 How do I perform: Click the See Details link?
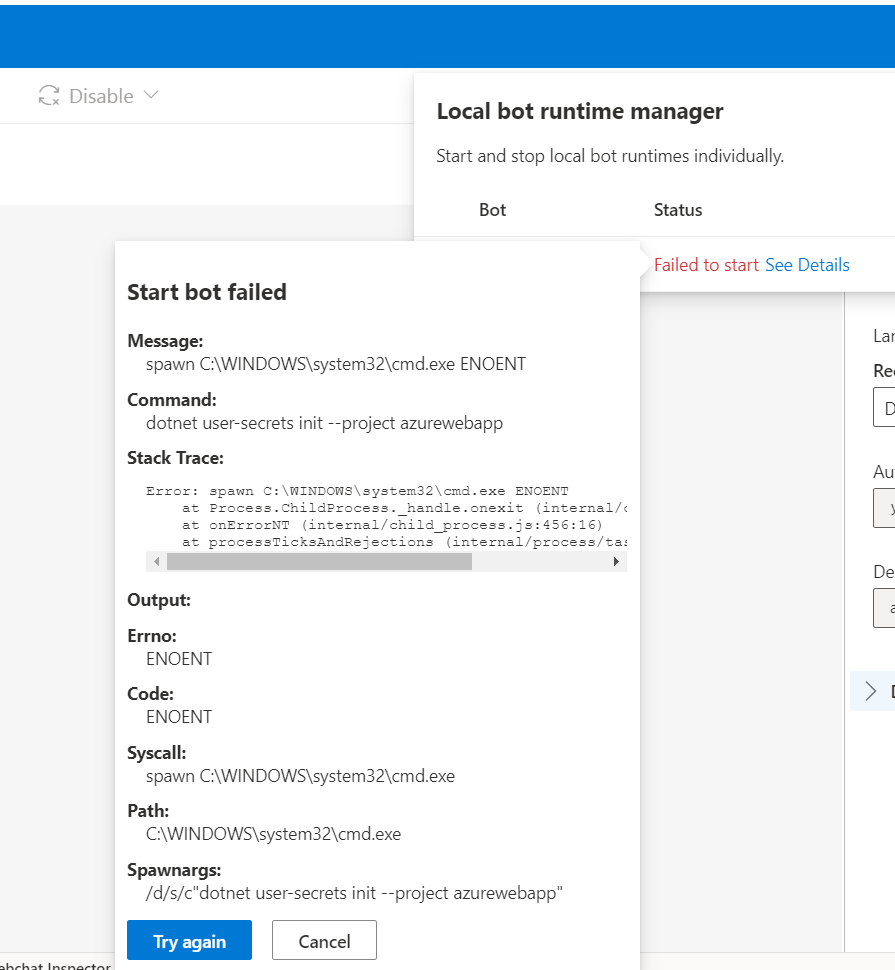[807, 264]
